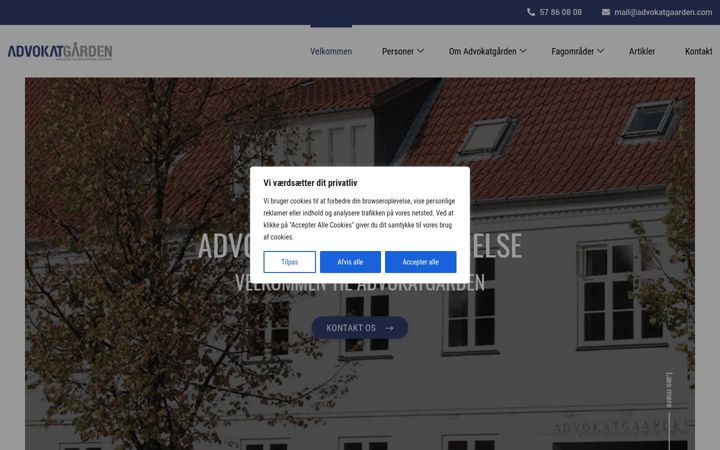Click the 'Vi værdsætter dit privatliv' heading
The width and height of the screenshot is (720, 450).
pyautogui.click(x=310, y=183)
